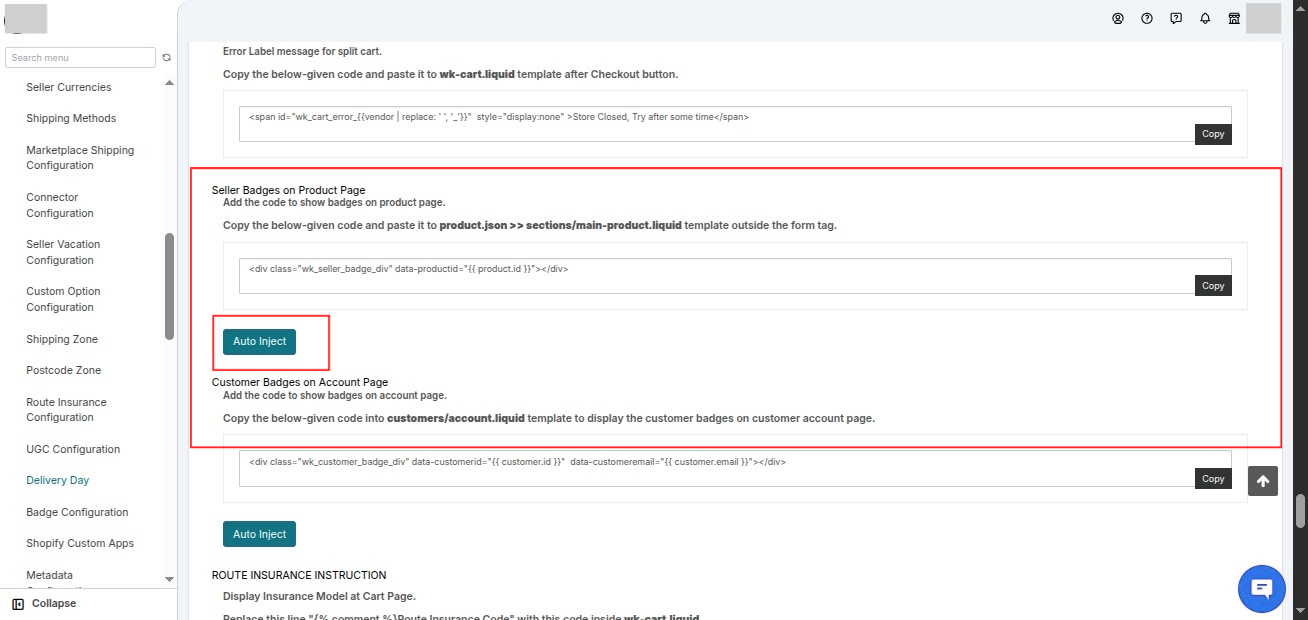Copy the wk_cart_error span code
The width and height of the screenshot is (1308, 620).
(x=1213, y=134)
